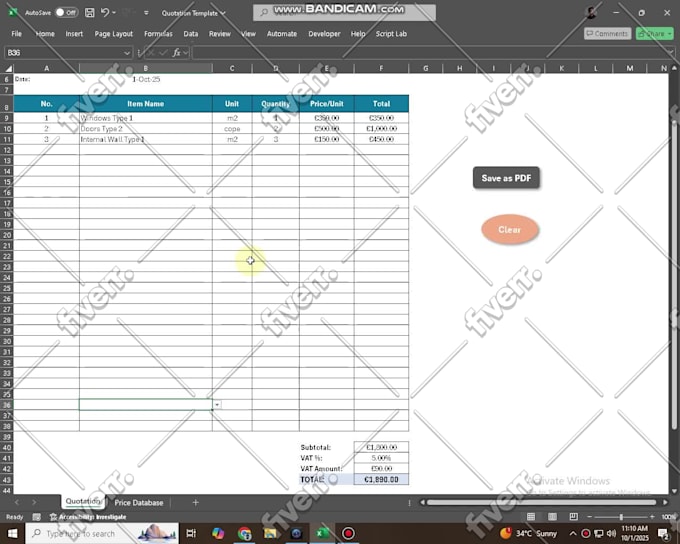Click the taskbar search box
680x544 pixels.
102,533
